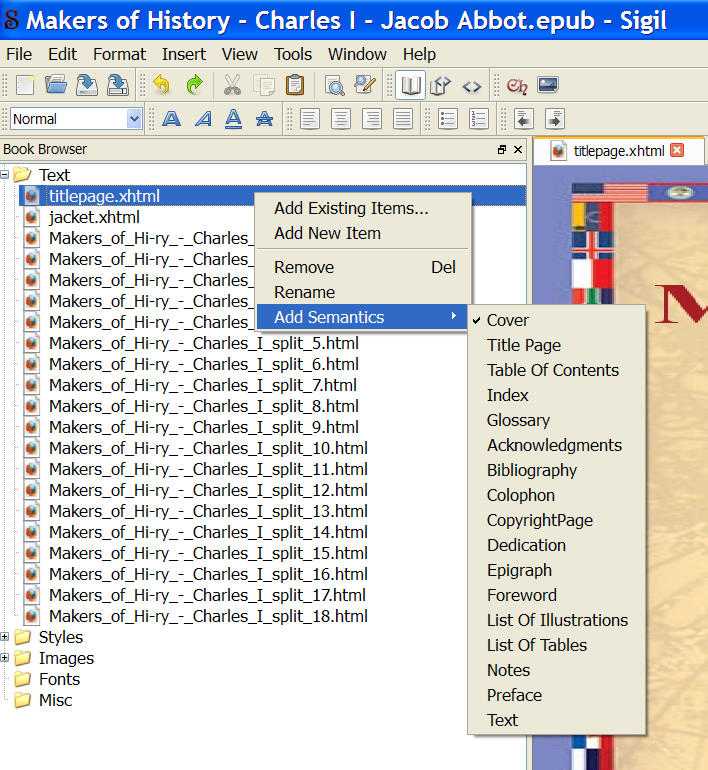Switch to Split View icon
This screenshot has width=708, height=770.
440,85
